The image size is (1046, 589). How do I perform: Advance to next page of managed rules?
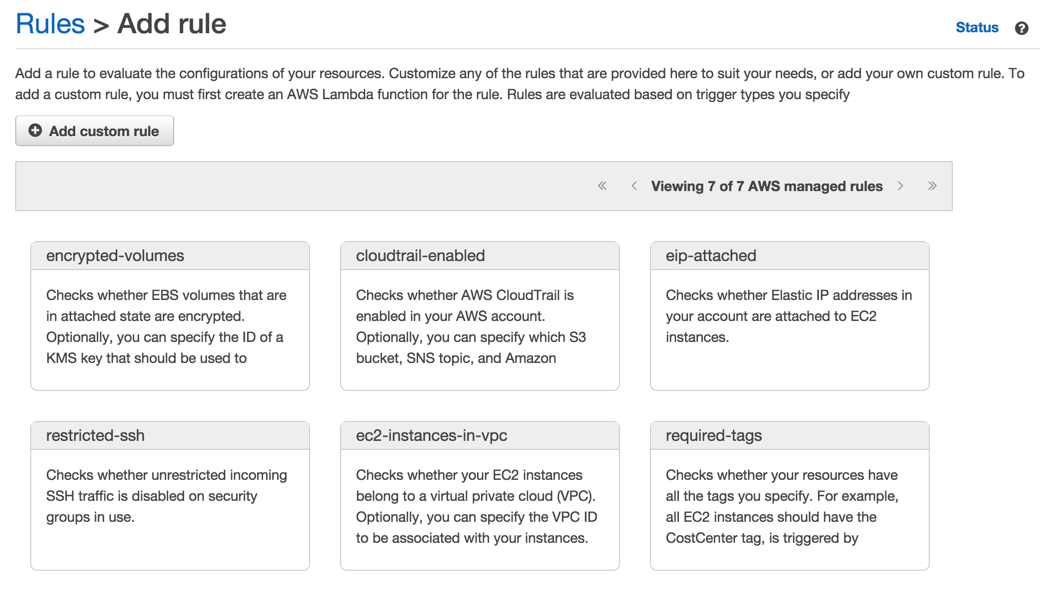click(900, 186)
